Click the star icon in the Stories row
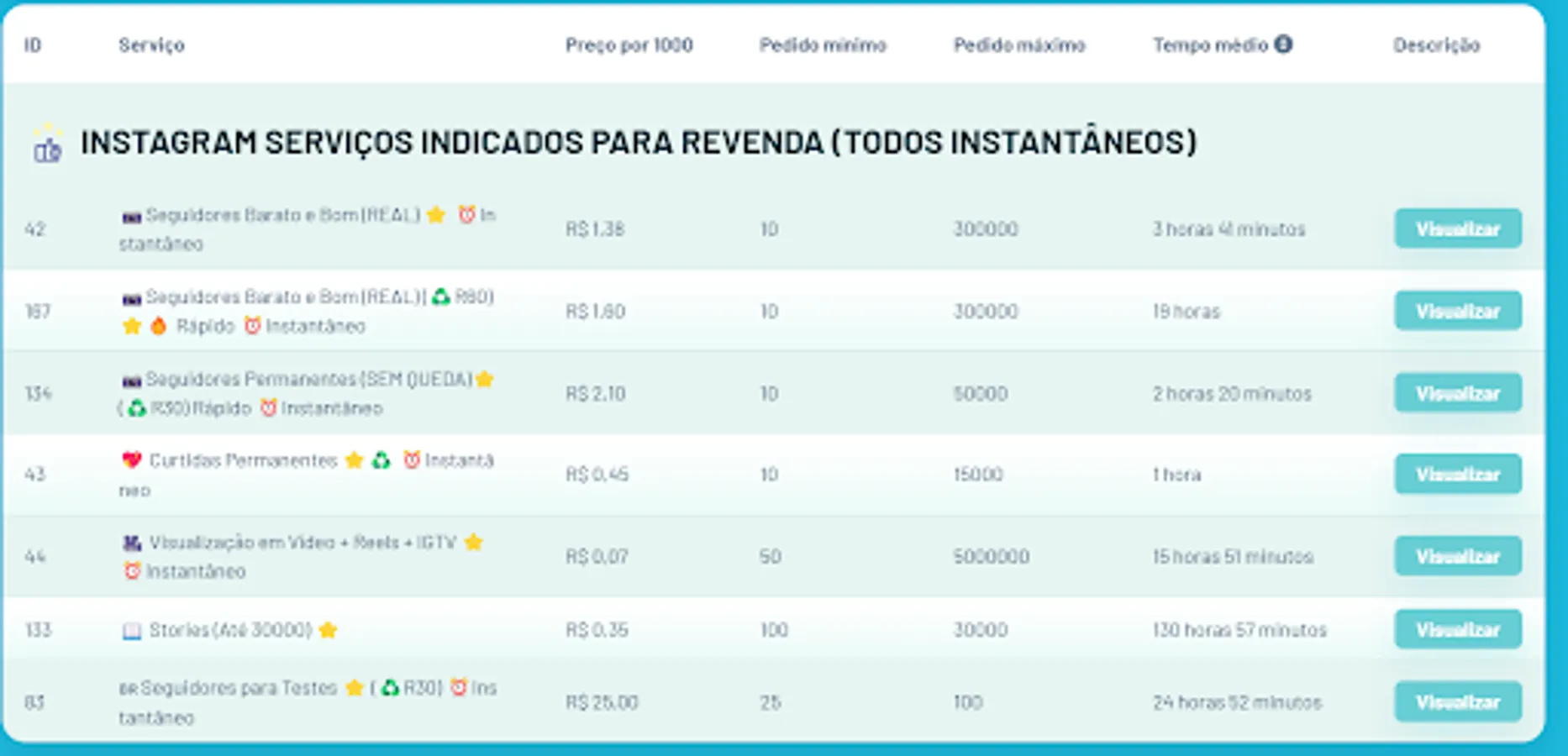The image size is (1568, 756). (x=328, y=630)
